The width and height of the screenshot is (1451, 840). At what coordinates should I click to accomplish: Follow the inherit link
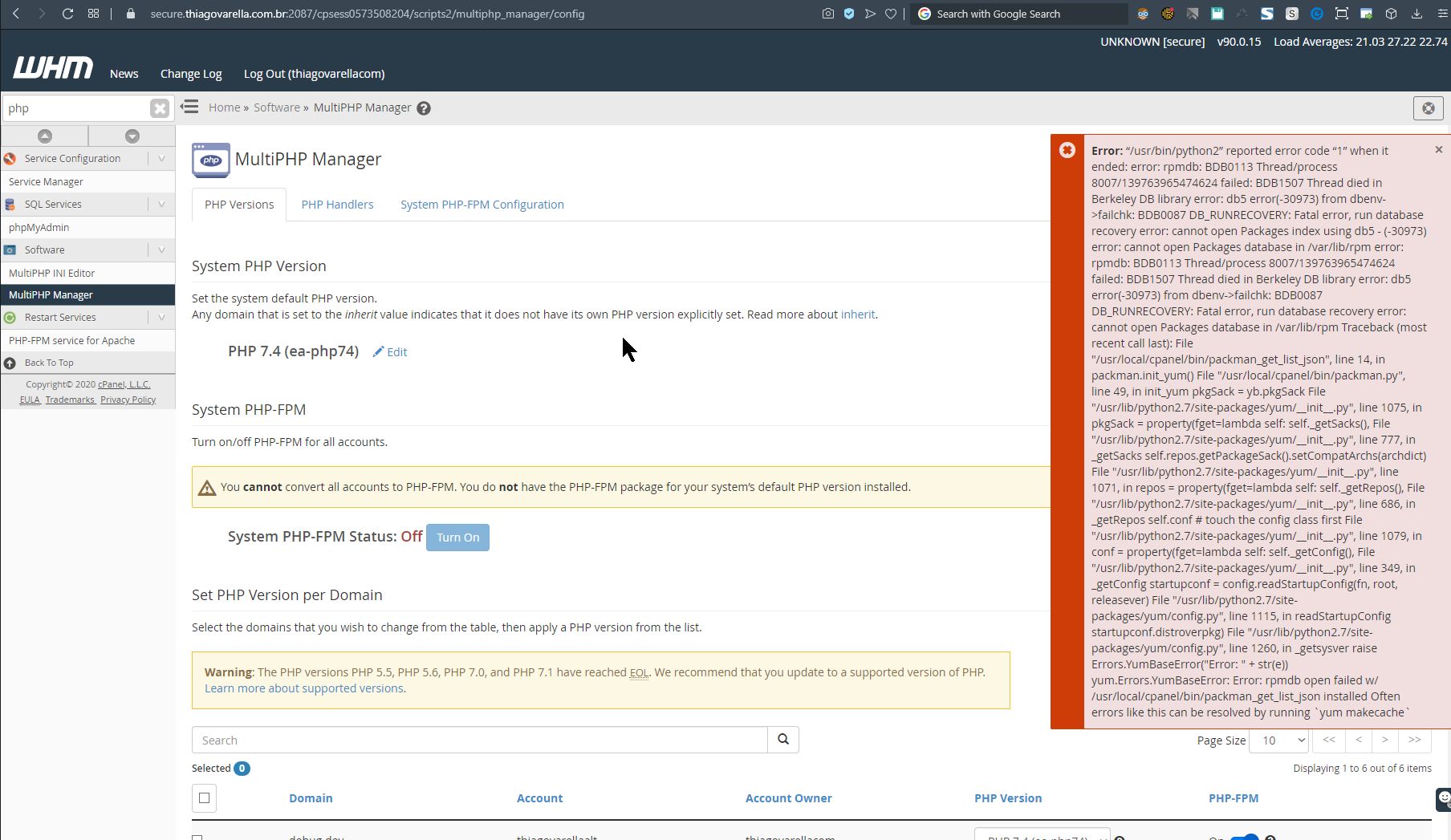[x=858, y=314]
